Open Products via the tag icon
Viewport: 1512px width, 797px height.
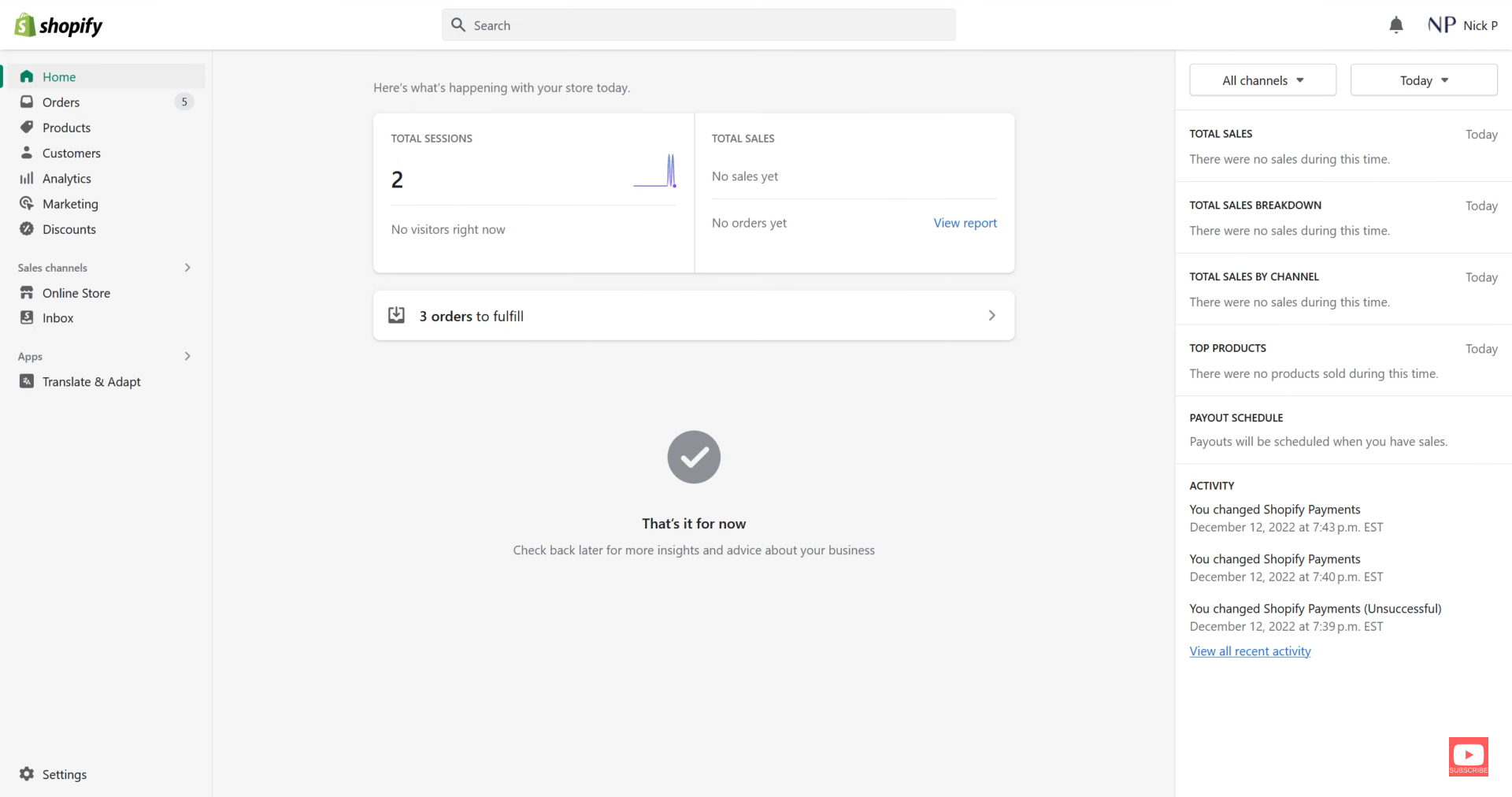pos(27,127)
